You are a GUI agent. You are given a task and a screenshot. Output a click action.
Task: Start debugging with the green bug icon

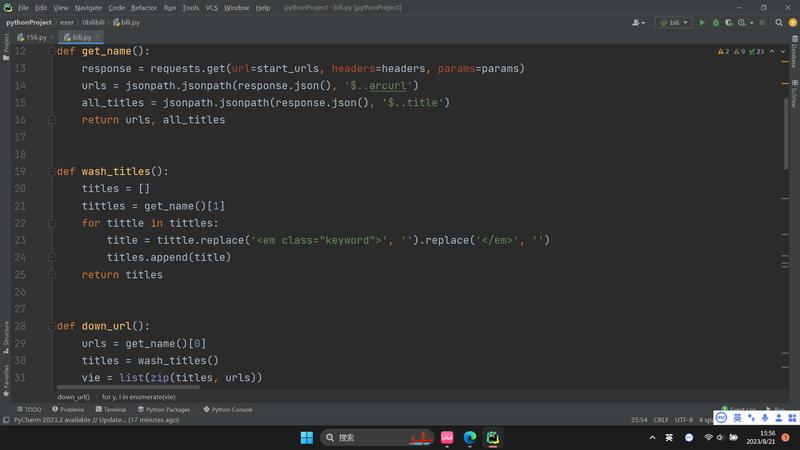715,22
